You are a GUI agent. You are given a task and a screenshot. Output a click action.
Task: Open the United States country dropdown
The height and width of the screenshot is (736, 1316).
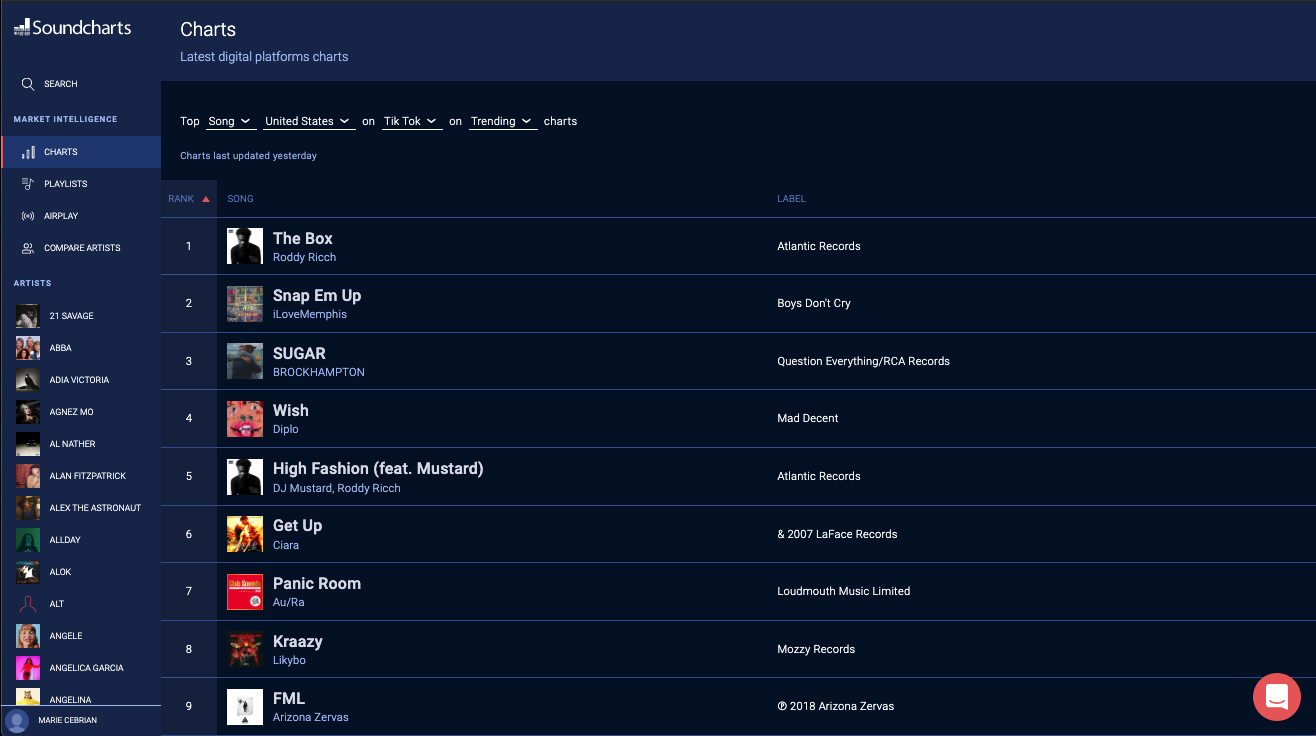(309, 121)
